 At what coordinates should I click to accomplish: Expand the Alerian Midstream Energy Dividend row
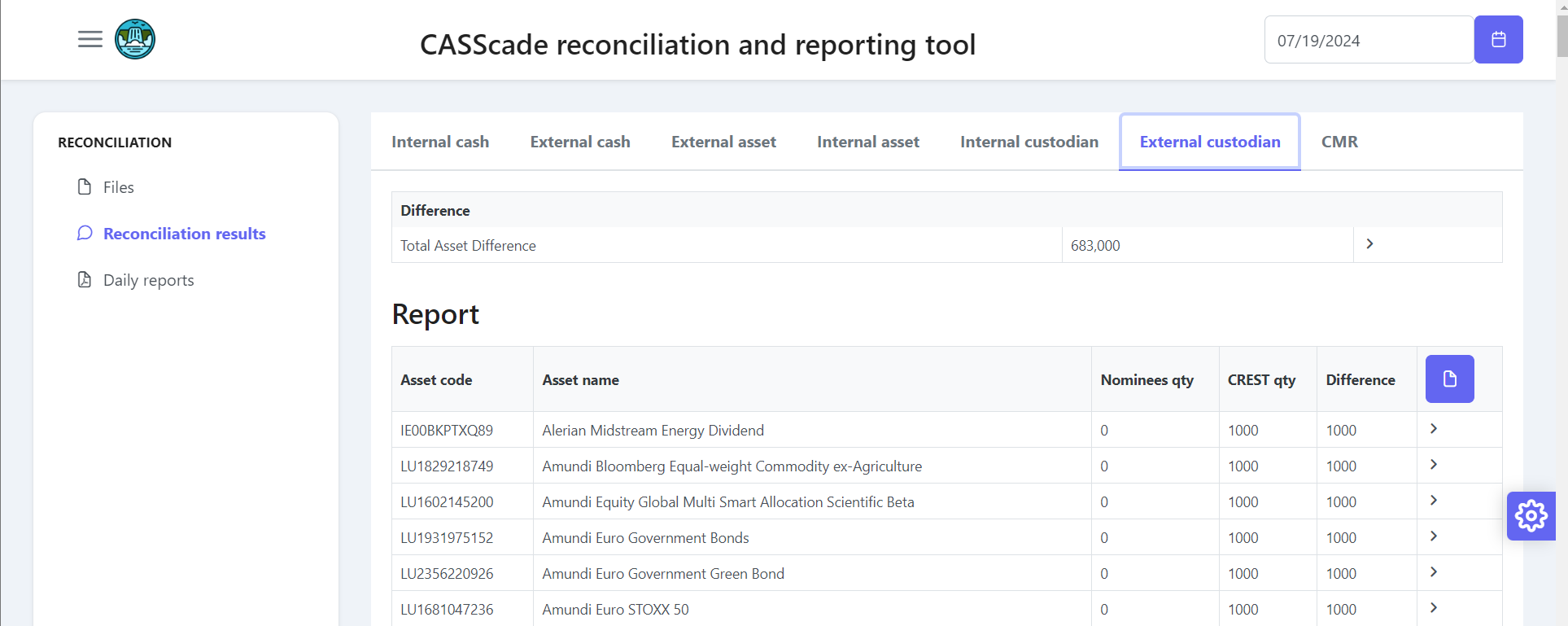(x=1434, y=429)
